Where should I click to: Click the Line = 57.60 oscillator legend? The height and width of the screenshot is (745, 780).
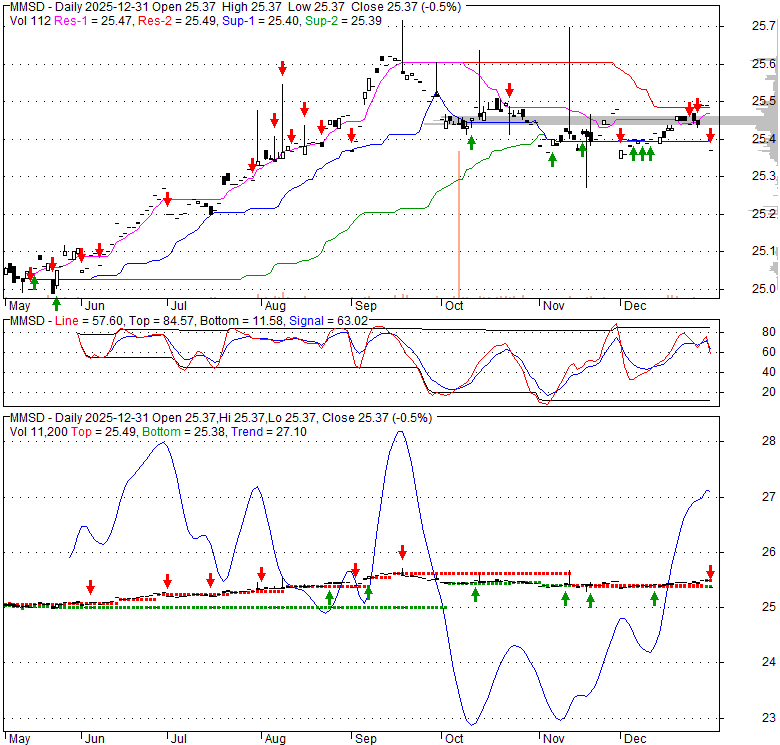tap(85, 319)
